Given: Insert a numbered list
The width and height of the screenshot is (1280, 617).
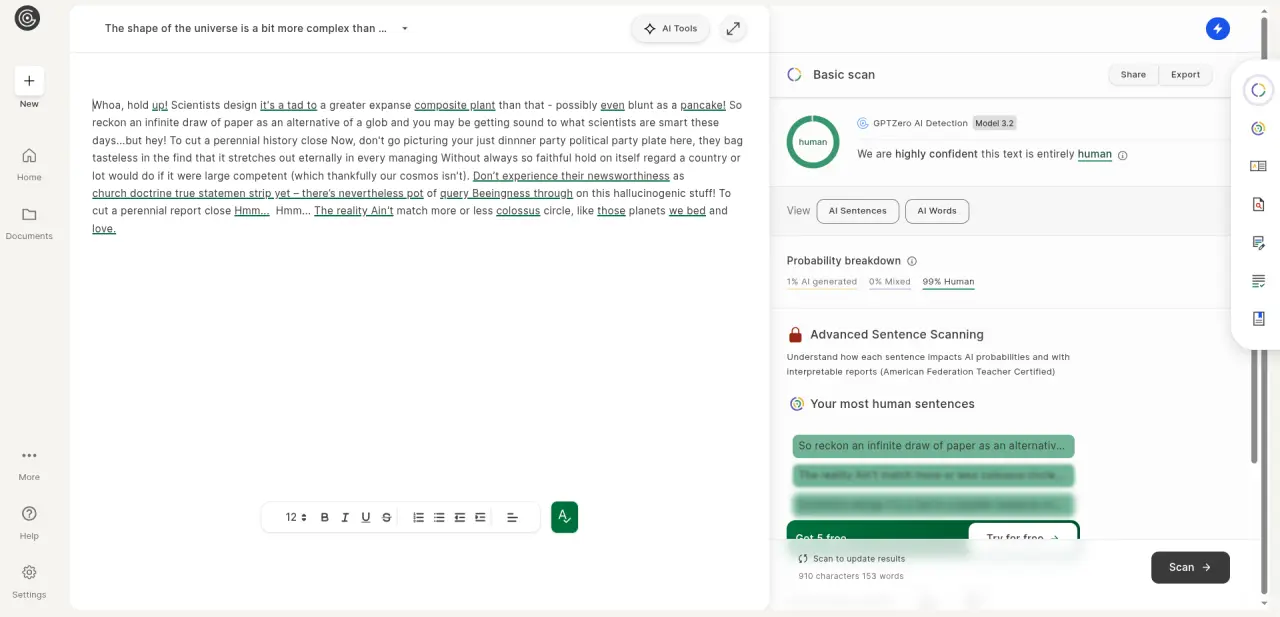Looking at the screenshot, I should point(418,517).
